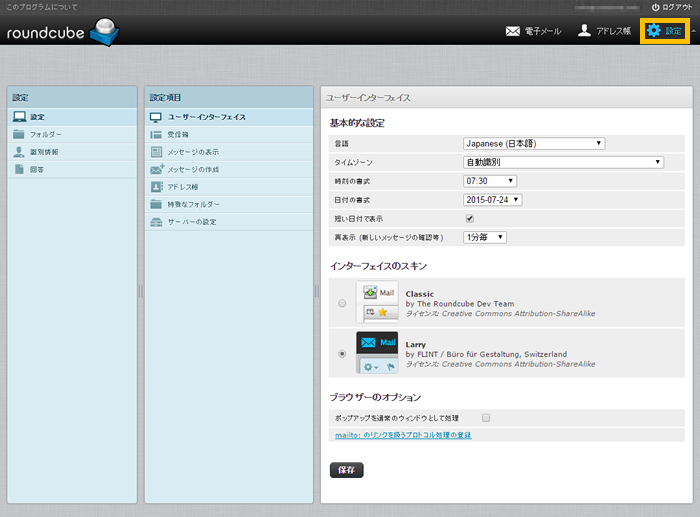Toggle the 短い日付で表示 checkbox
This screenshot has width=700, height=517.
coord(469,218)
